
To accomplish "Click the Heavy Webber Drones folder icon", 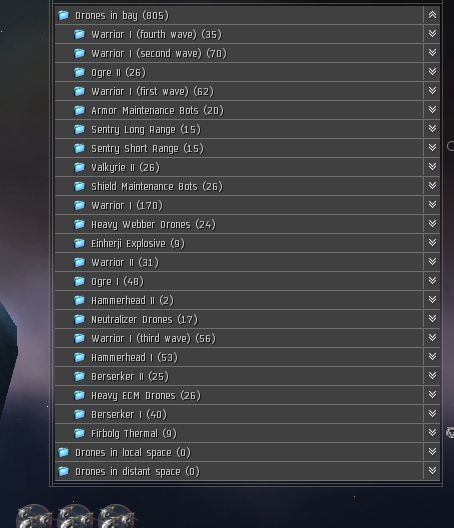I will tap(79, 224).
